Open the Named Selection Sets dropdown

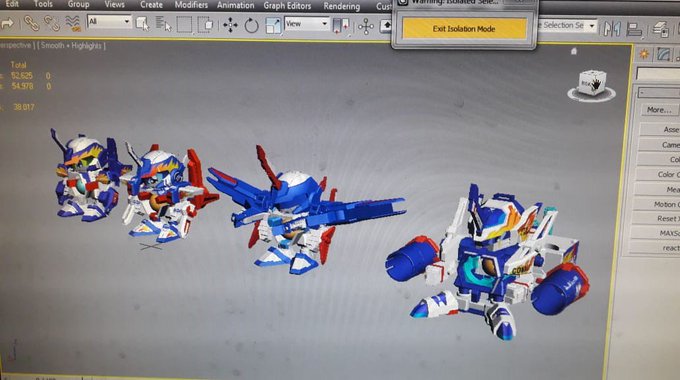[x=568, y=26]
